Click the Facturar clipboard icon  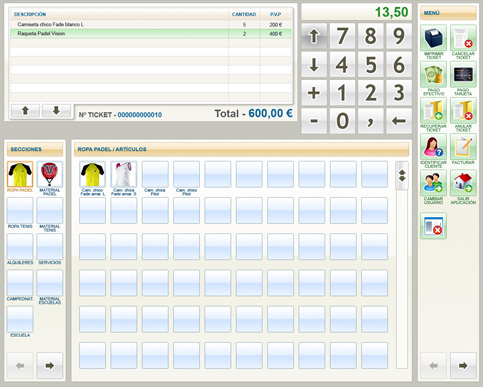[x=463, y=147]
